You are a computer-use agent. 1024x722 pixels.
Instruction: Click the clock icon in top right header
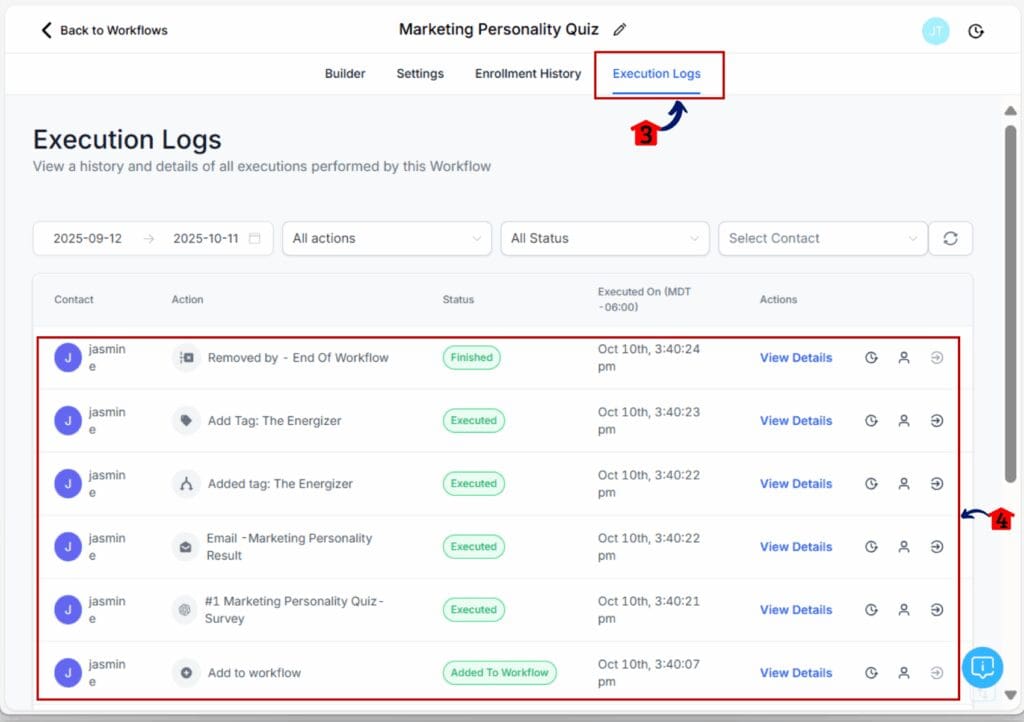coord(976,31)
